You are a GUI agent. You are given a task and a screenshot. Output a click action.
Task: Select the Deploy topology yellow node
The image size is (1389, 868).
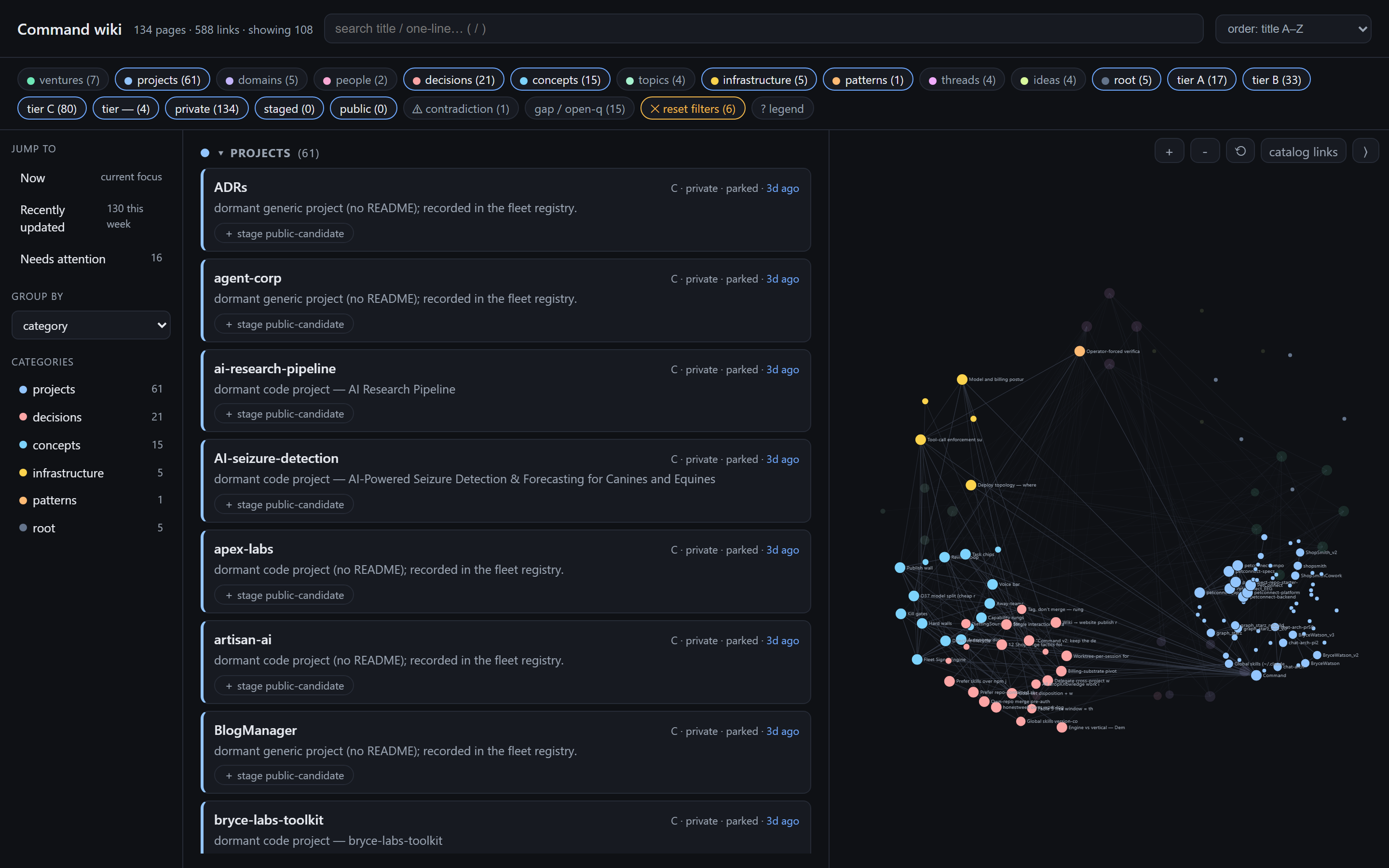[x=970, y=485]
